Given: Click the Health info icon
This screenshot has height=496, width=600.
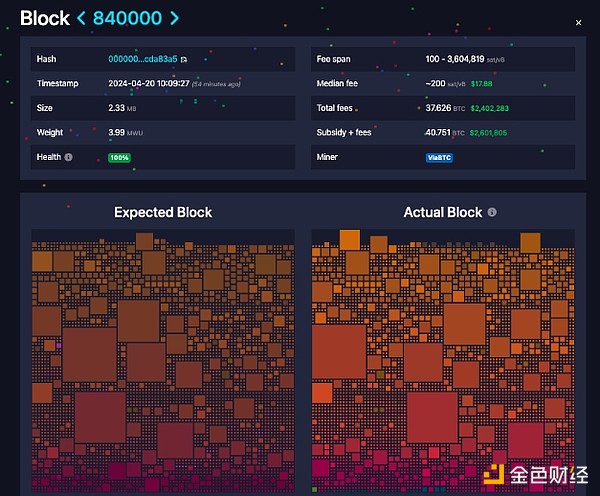Looking at the screenshot, I should pyautogui.click(x=69, y=157).
